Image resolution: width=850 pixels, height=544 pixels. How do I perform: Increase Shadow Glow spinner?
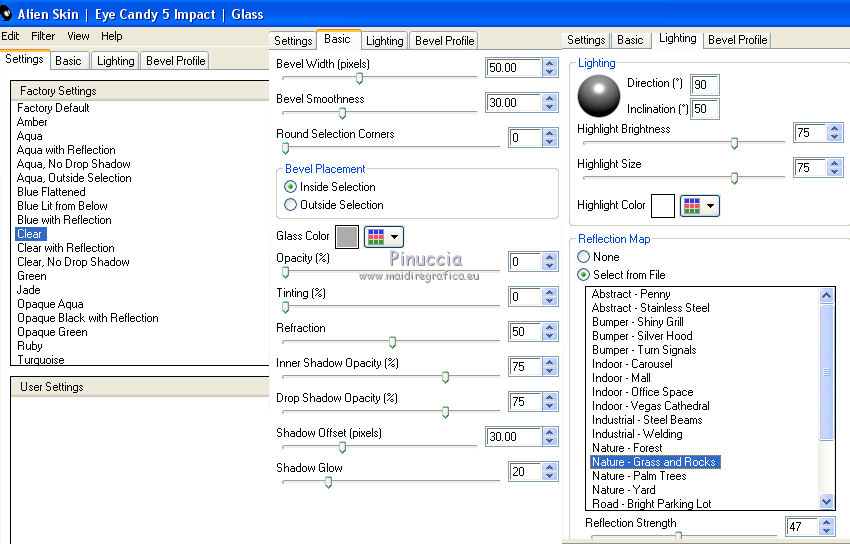tap(550, 467)
